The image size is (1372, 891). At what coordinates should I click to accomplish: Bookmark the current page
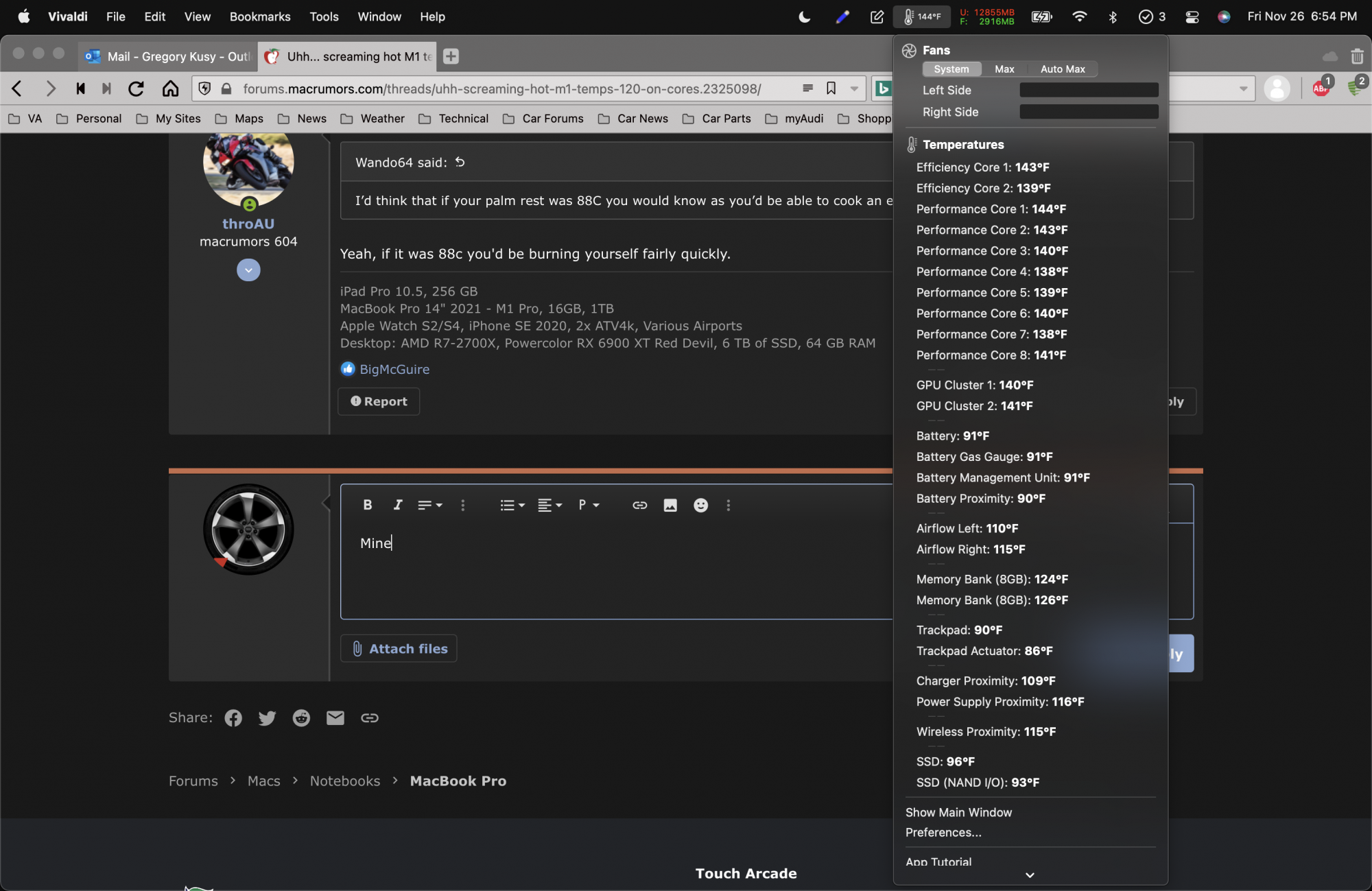click(831, 88)
